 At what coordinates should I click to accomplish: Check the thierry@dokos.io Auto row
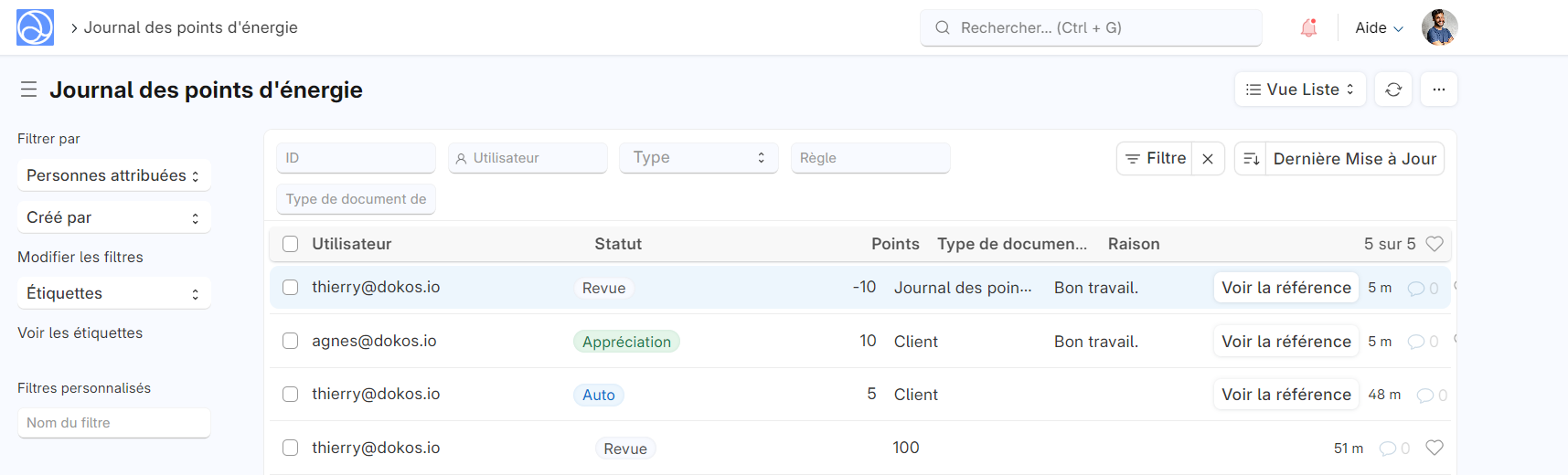point(290,394)
